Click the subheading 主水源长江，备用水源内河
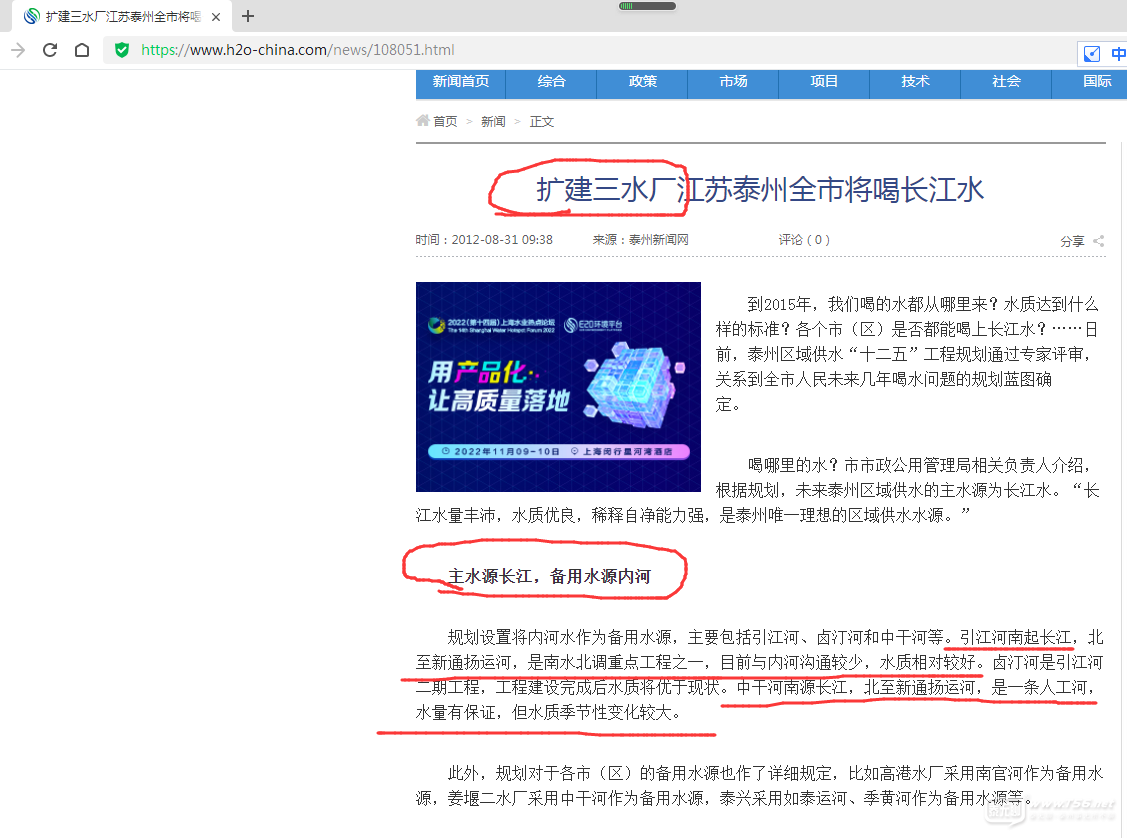The height and width of the screenshot is (838, 1127). click(549, 576)
